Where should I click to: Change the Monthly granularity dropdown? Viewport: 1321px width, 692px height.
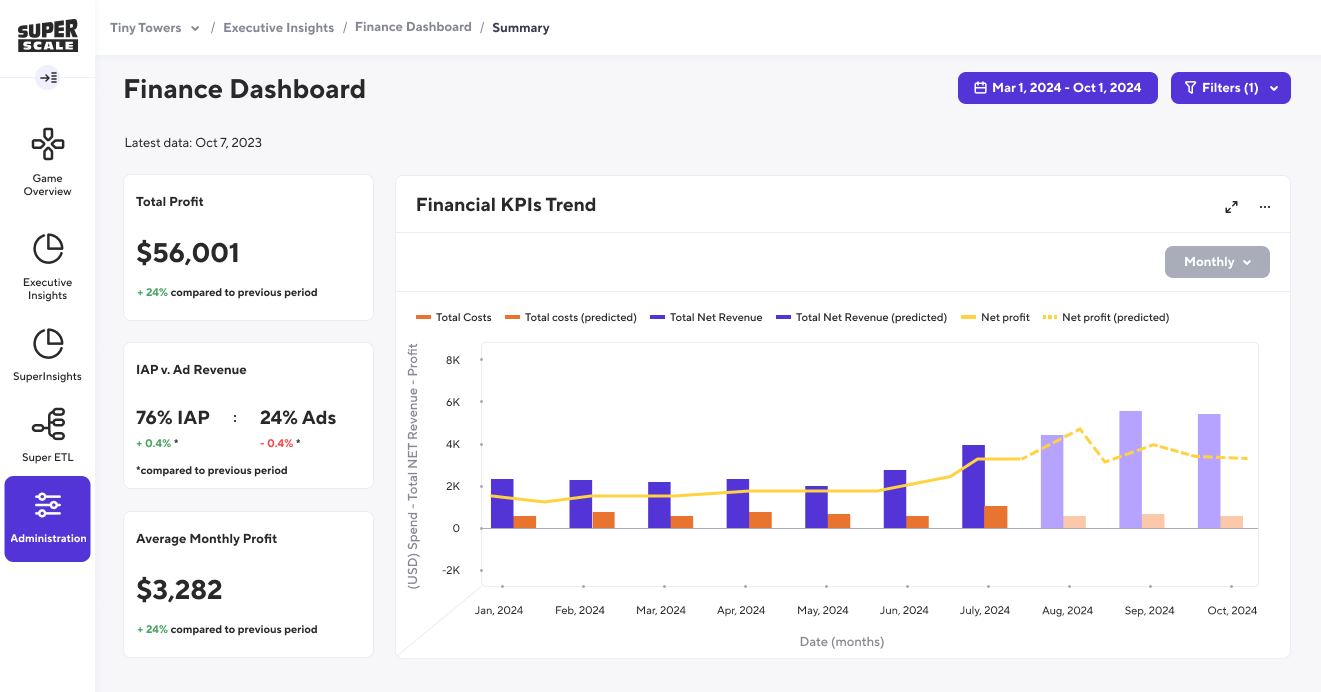coord(1217,262)
